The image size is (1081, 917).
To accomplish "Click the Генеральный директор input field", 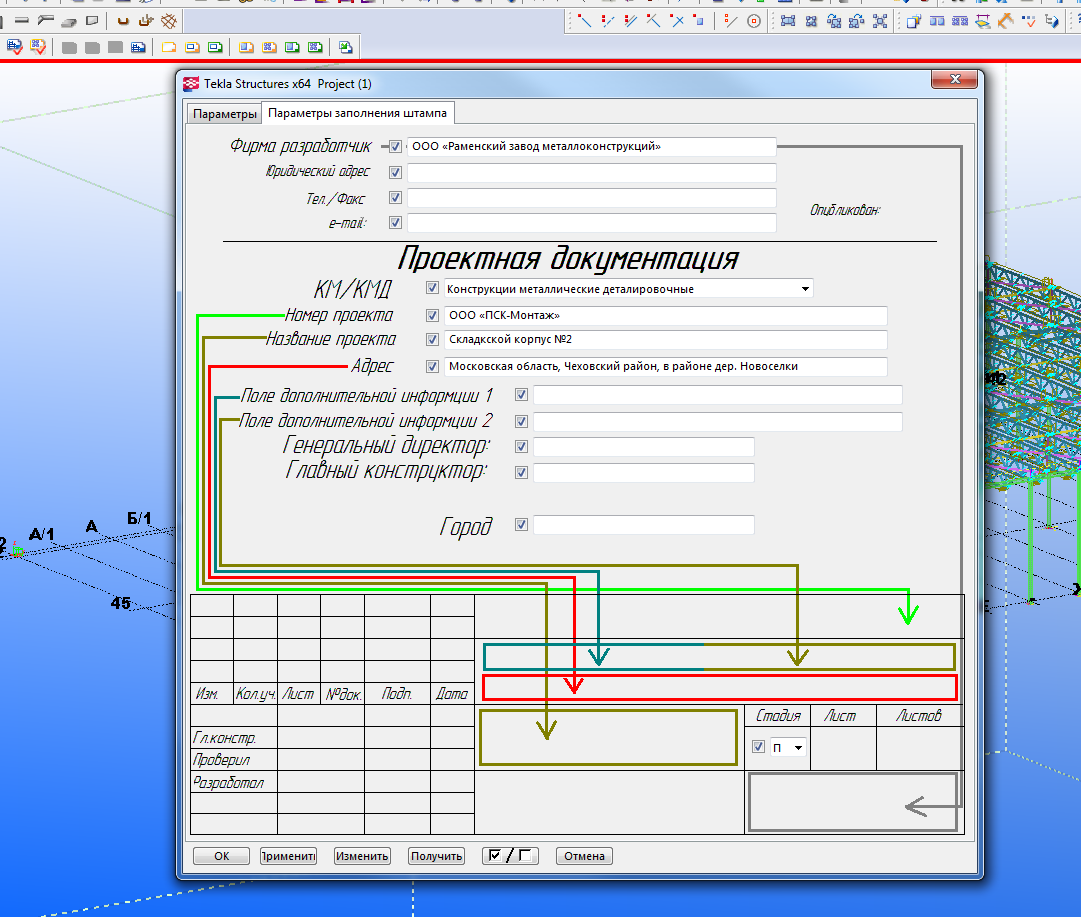I will 643,447.
